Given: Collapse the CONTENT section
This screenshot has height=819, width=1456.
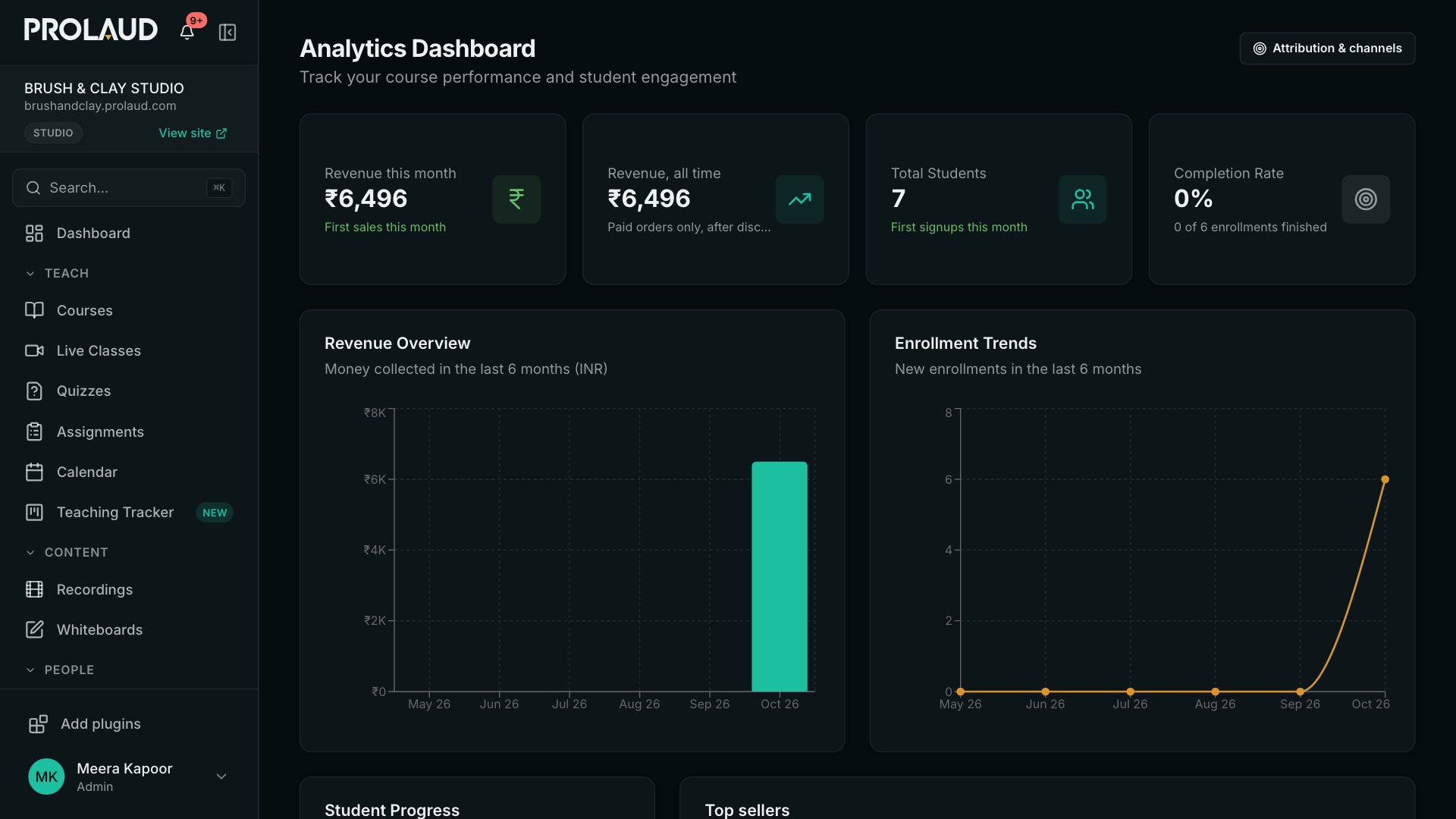Looking at the screenshot, I should [67, 552].
